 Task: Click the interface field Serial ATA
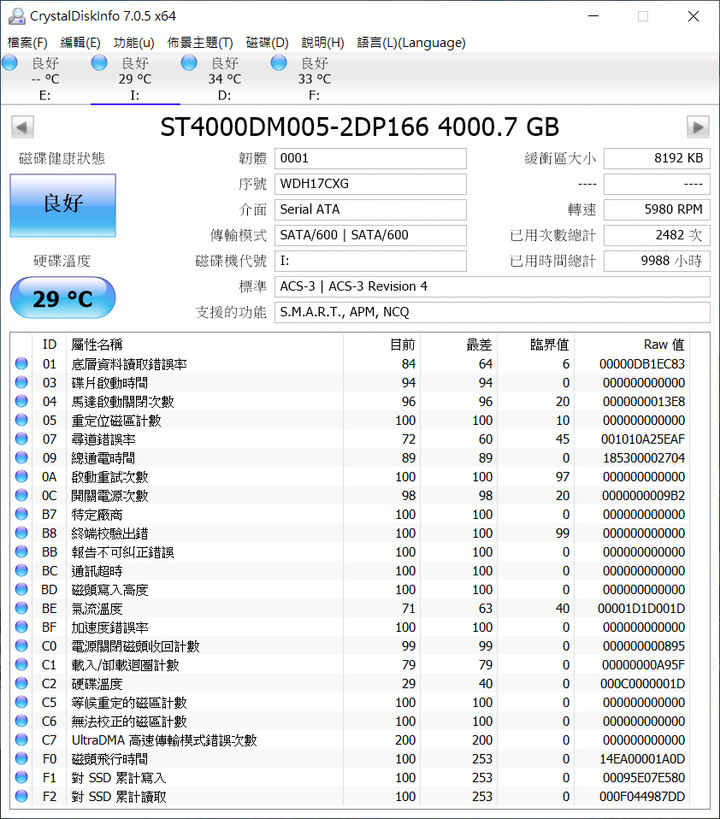click(x=370, y=209)
